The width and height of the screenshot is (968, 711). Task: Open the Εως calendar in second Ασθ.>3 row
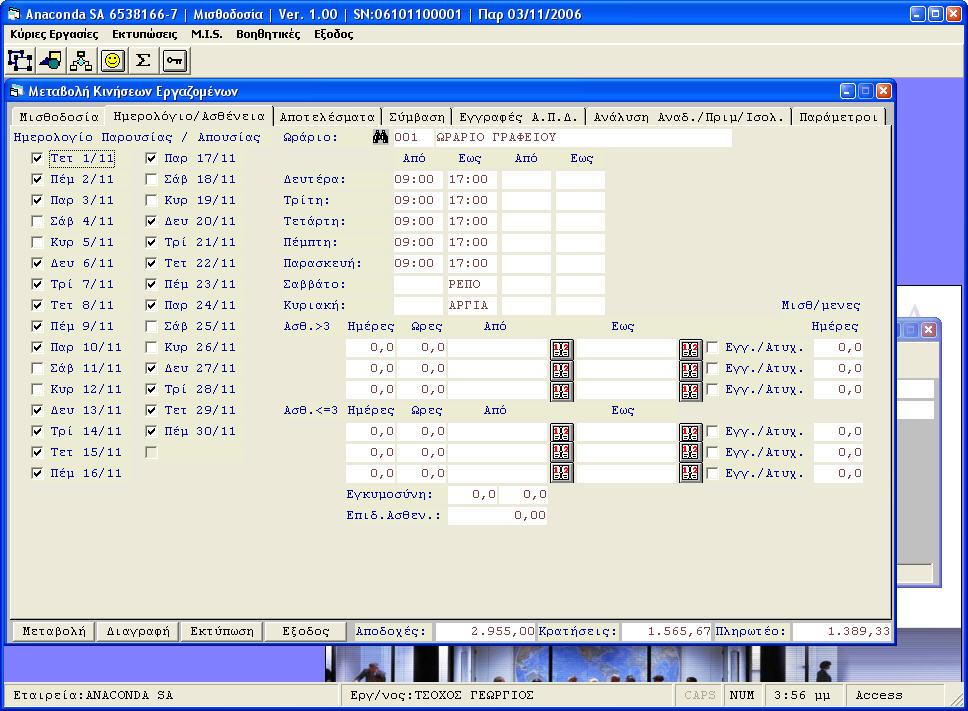(x=690, y=370)
